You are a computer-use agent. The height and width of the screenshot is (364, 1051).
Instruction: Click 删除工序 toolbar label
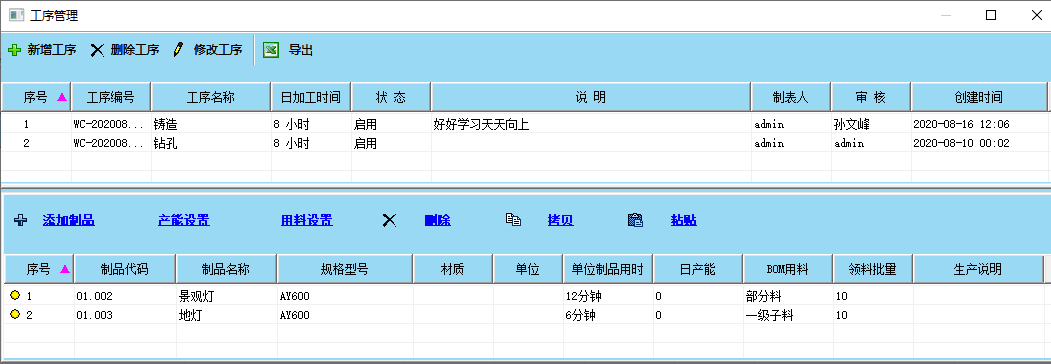(x=135, y=50)
